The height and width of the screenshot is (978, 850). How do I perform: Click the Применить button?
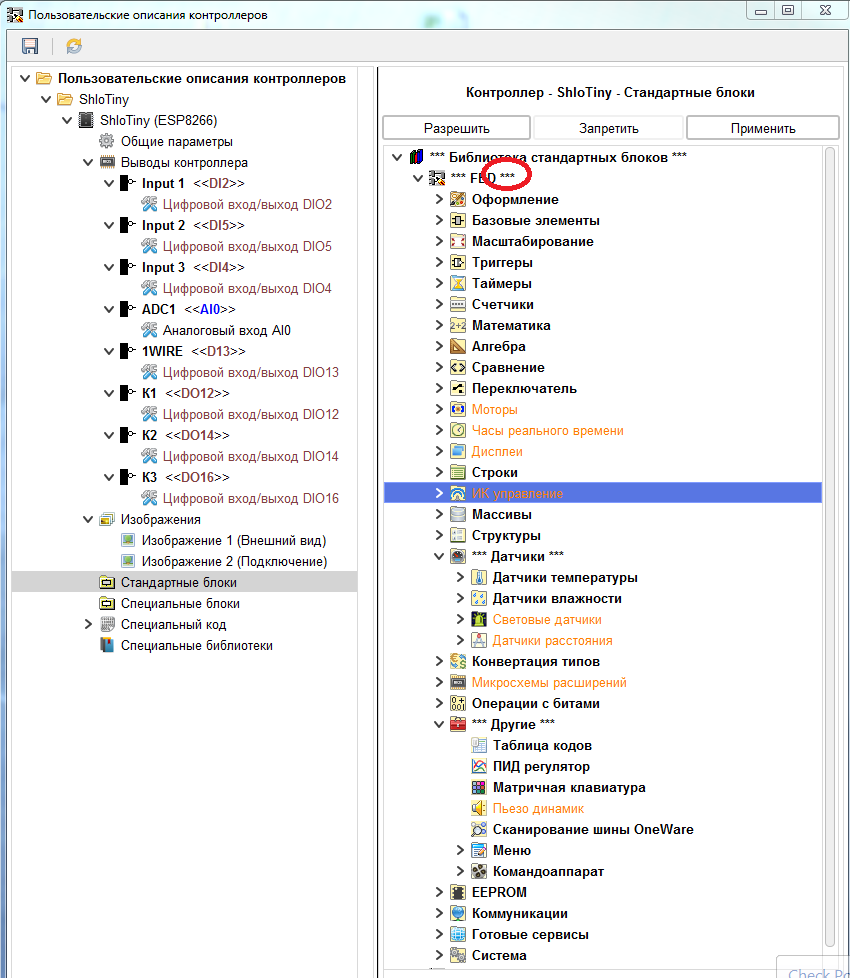(x=763, y=128)
